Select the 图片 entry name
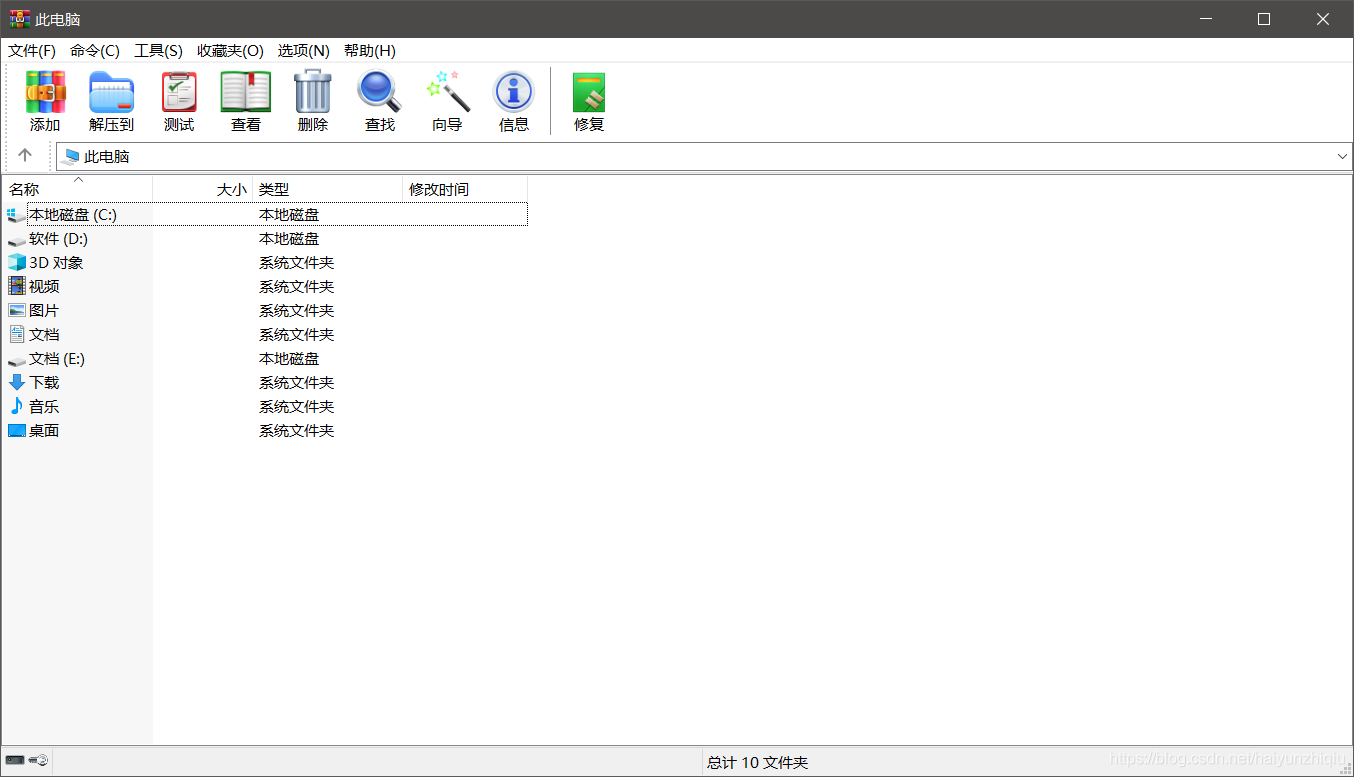The image size is (1354, 777). click(44, 311)
